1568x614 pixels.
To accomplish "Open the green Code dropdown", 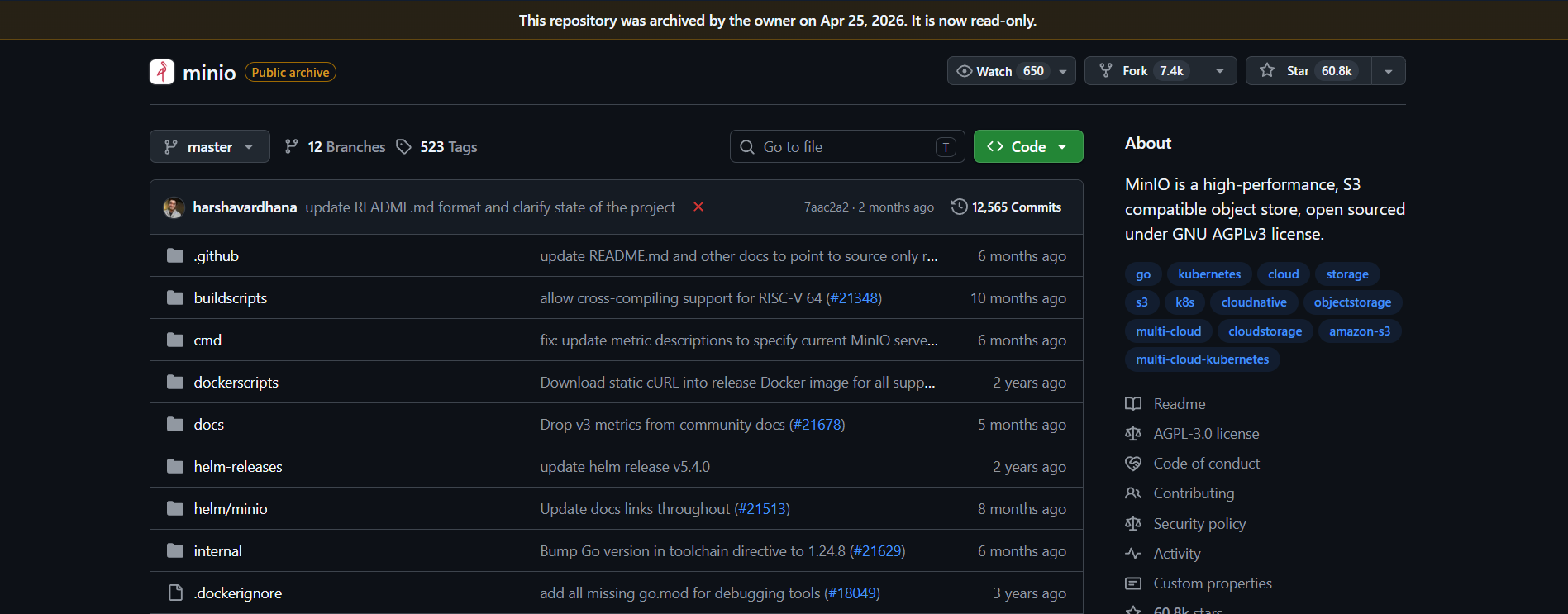I will point(1028,146).
